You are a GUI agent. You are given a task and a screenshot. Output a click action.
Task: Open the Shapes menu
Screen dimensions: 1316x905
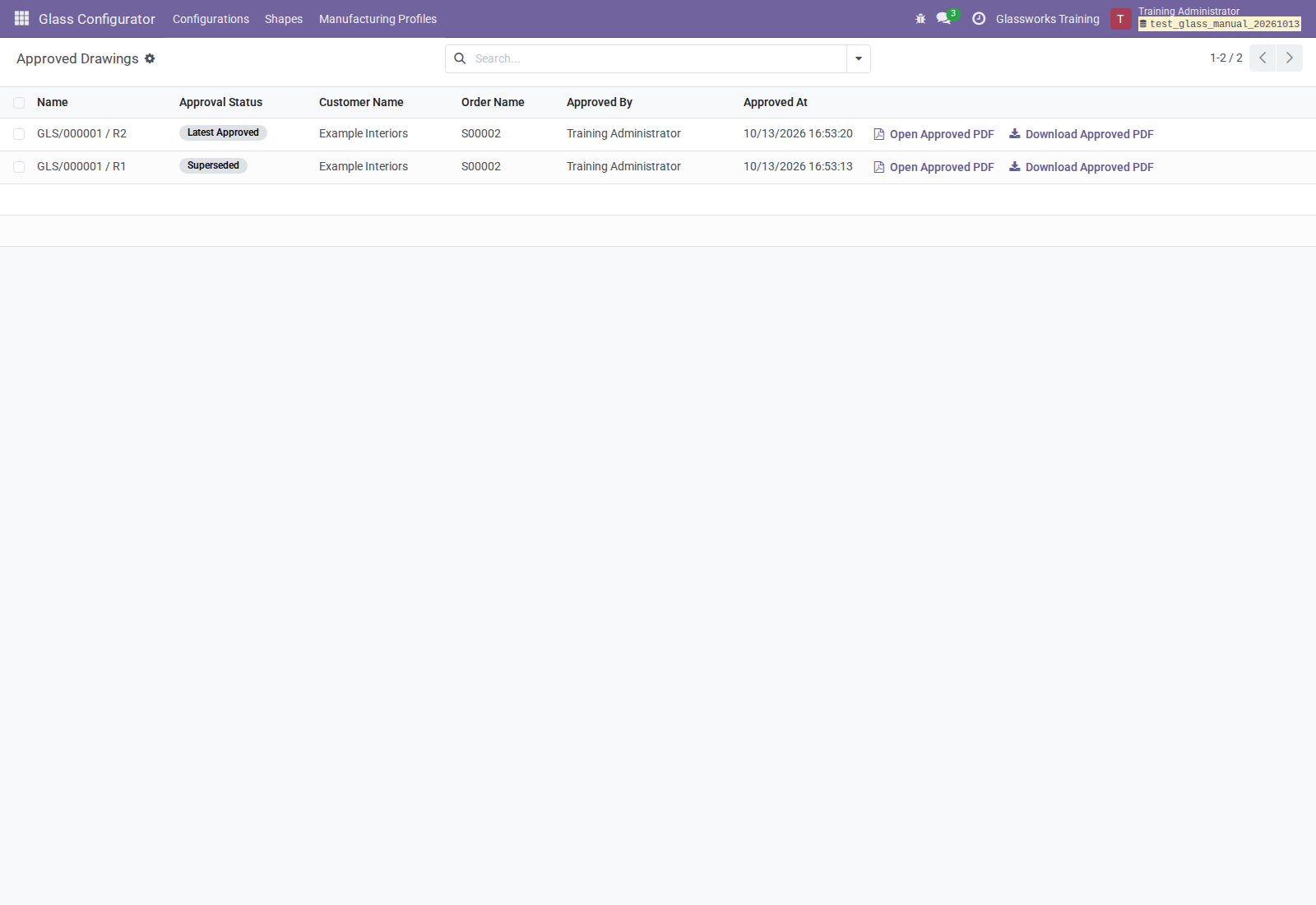[x=284, y=19]
